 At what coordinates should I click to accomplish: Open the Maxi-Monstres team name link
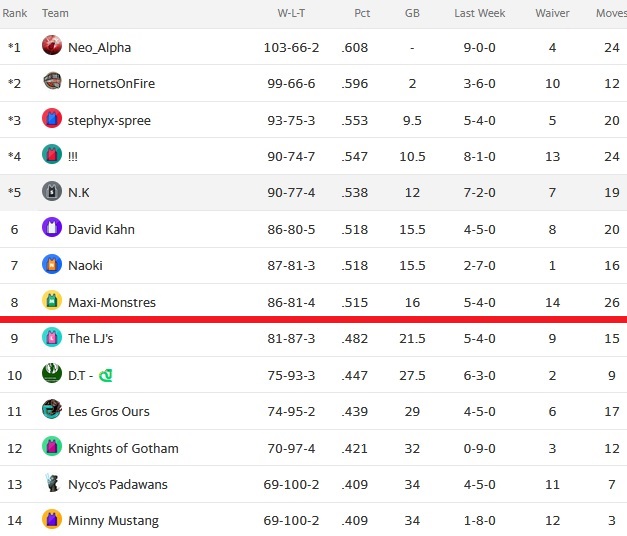pyautogui.click(x=112, y=302)
